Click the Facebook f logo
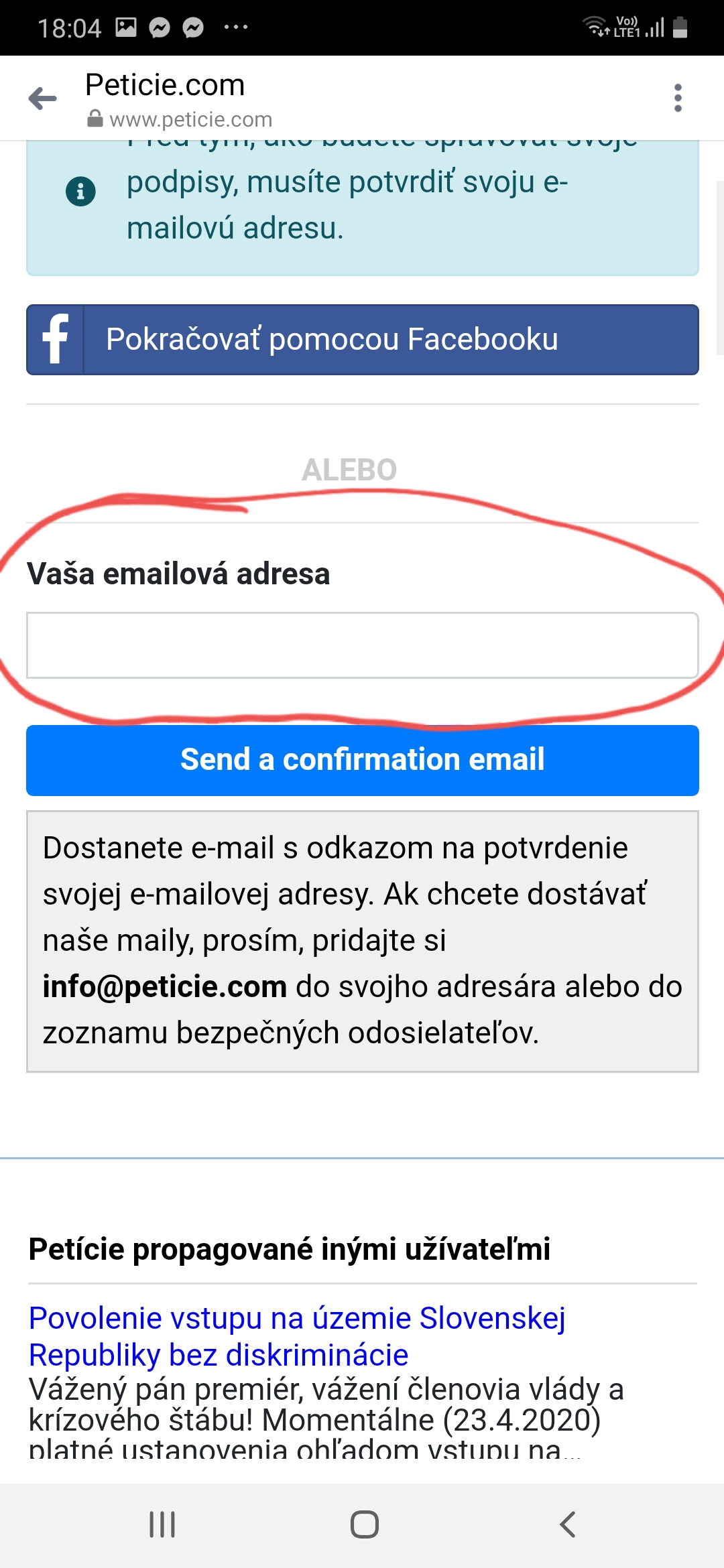This screenshot has height=1568, width=724. [x=56, y=339]
